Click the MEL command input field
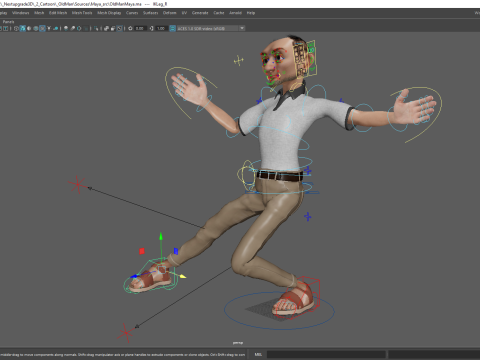Image resolution: width=480 pixels, height=360 pixels. point(326,354)
